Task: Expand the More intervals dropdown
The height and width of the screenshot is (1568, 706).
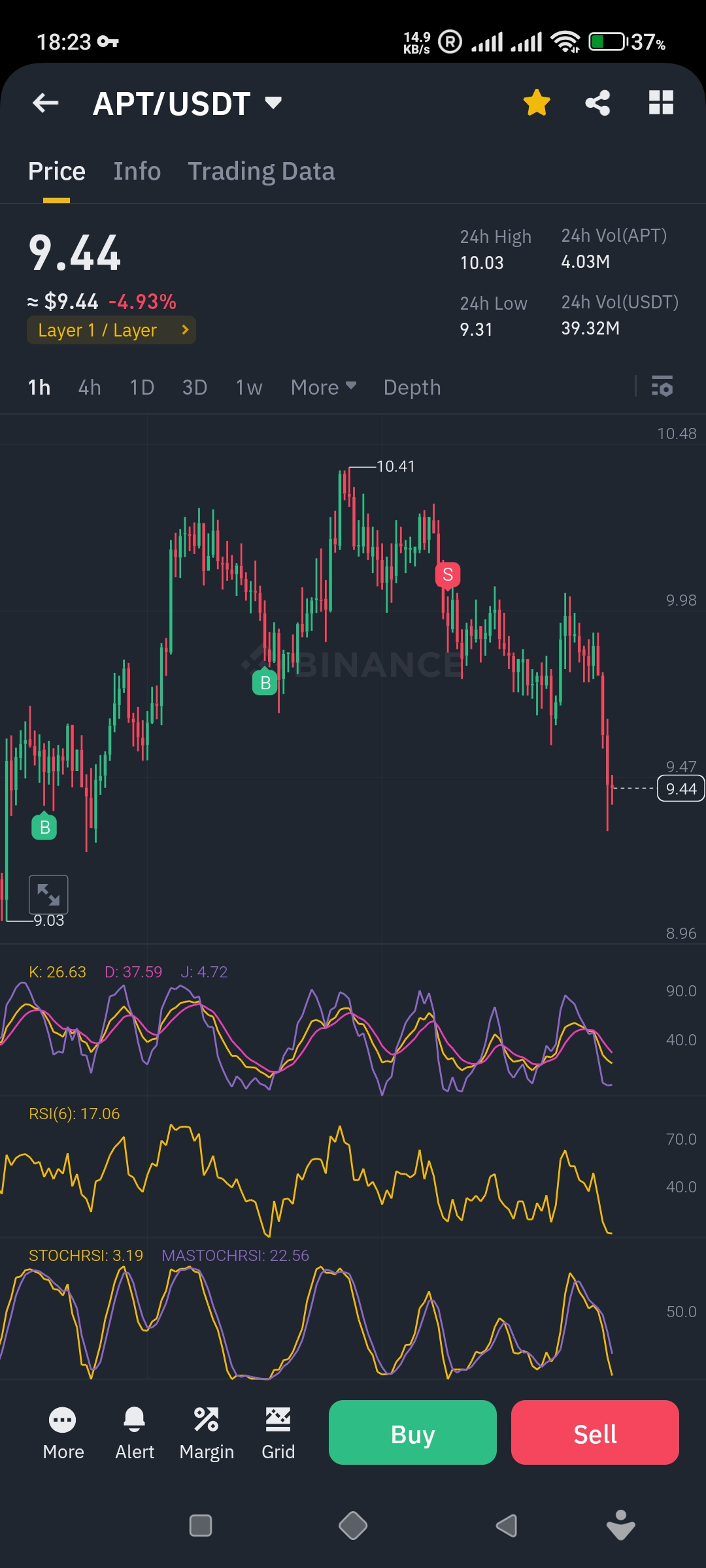Action: pyautogui.click(x=324, y=387)
